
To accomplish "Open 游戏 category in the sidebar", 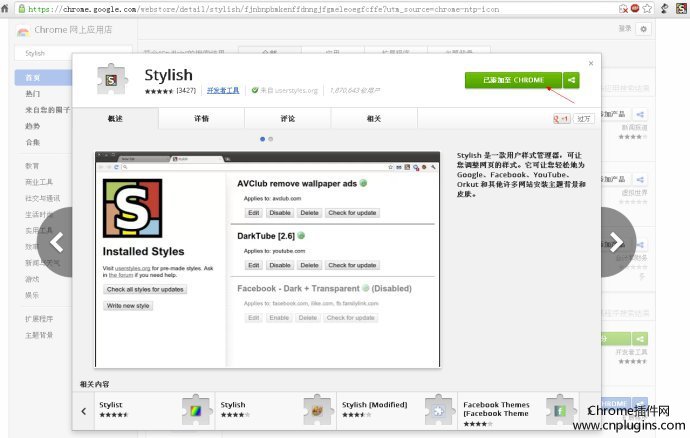I will pyautogui.click(x=32, y=279).
